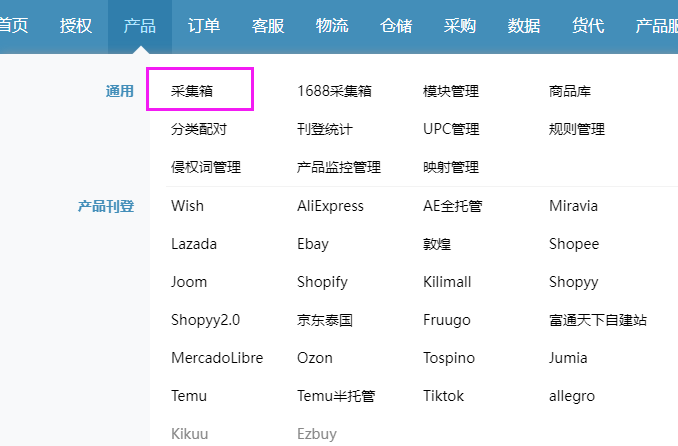Open the 采集箱 menu entry
678x446 pixels.
[192, 91]
